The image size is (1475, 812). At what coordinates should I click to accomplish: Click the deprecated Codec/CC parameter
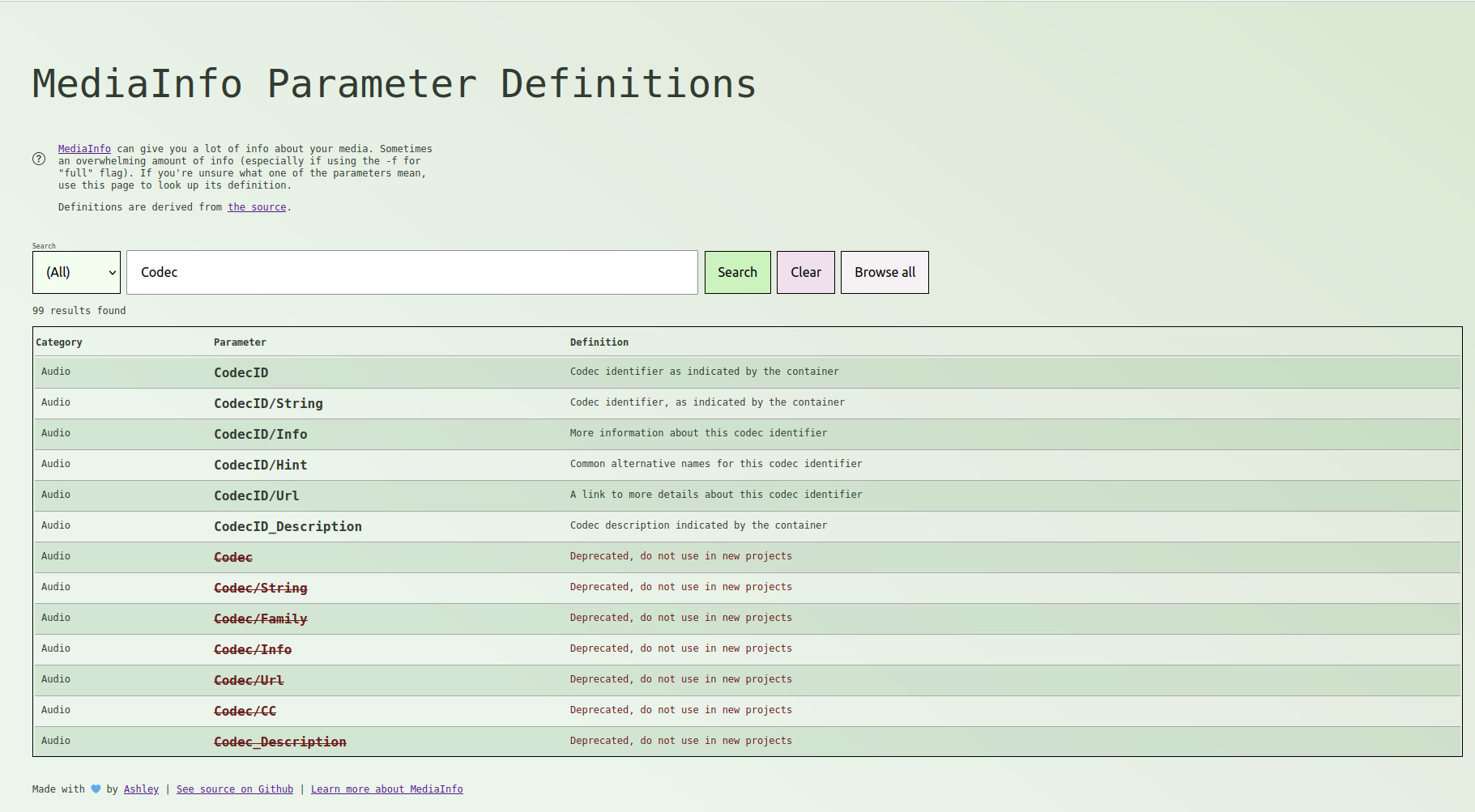coord(245,711)
